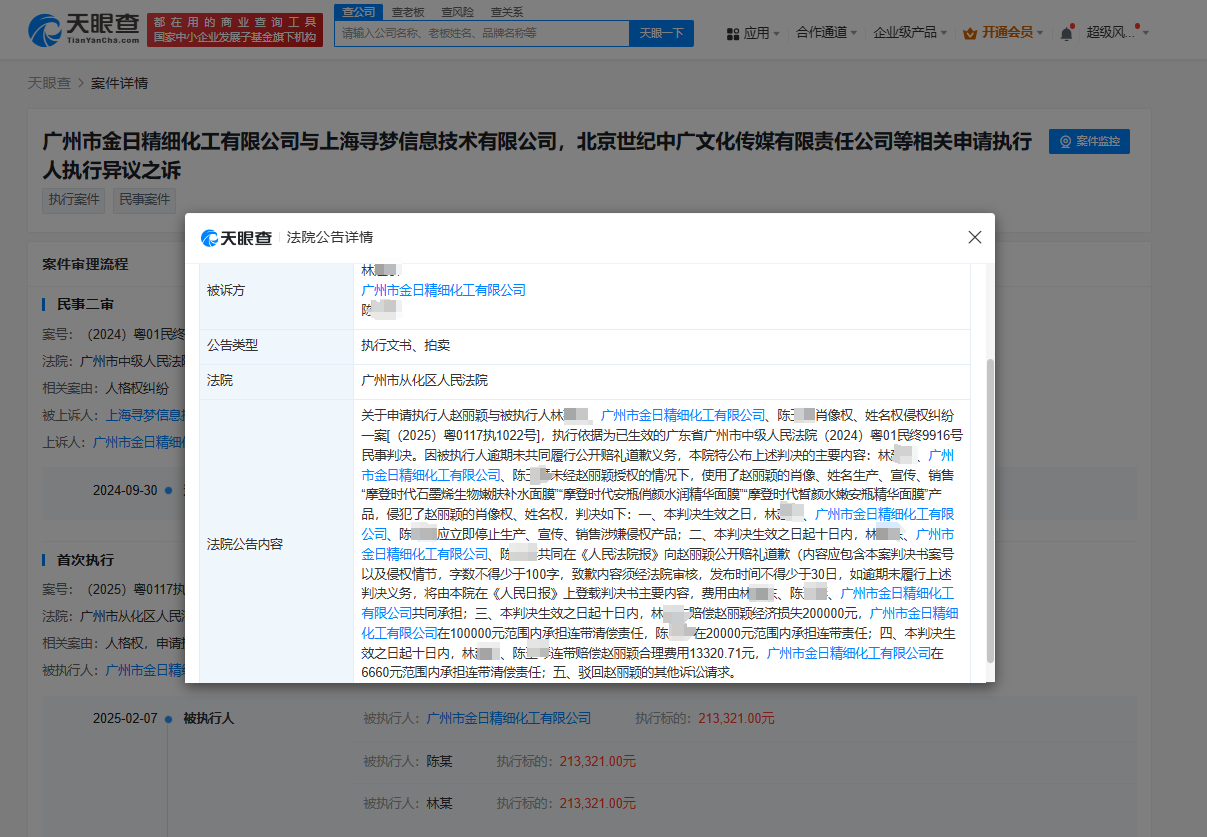Screen dimensions: 1207x837
Task: Click the 2025-02-07 timeline marker dot
Action: click(x=169, y=718)
